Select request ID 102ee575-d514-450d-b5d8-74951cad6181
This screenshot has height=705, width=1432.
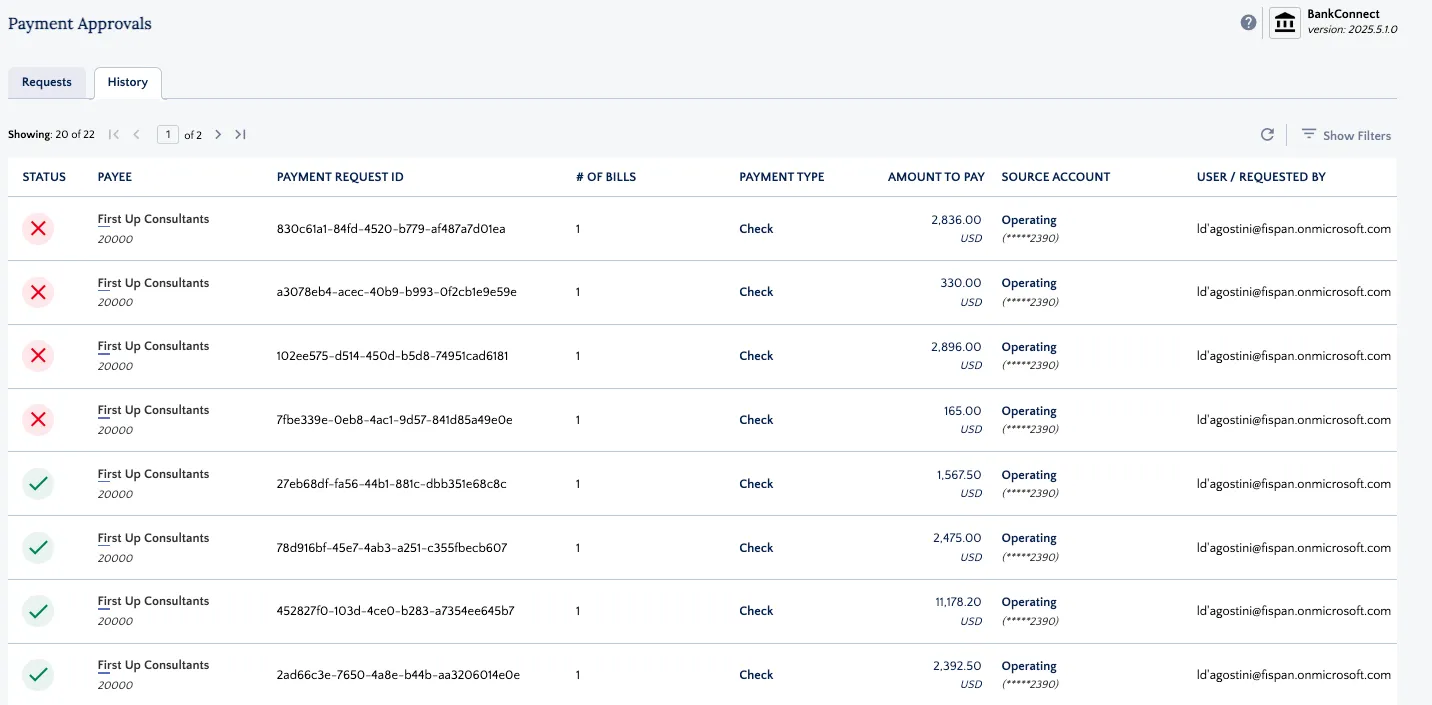click(393, 356)
